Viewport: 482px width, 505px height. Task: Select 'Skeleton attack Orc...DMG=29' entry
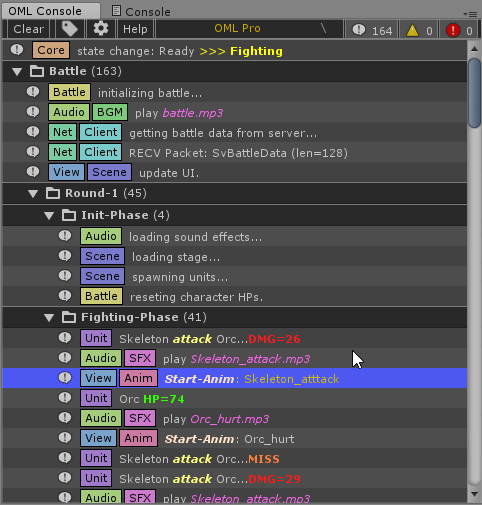coord(235,478)
